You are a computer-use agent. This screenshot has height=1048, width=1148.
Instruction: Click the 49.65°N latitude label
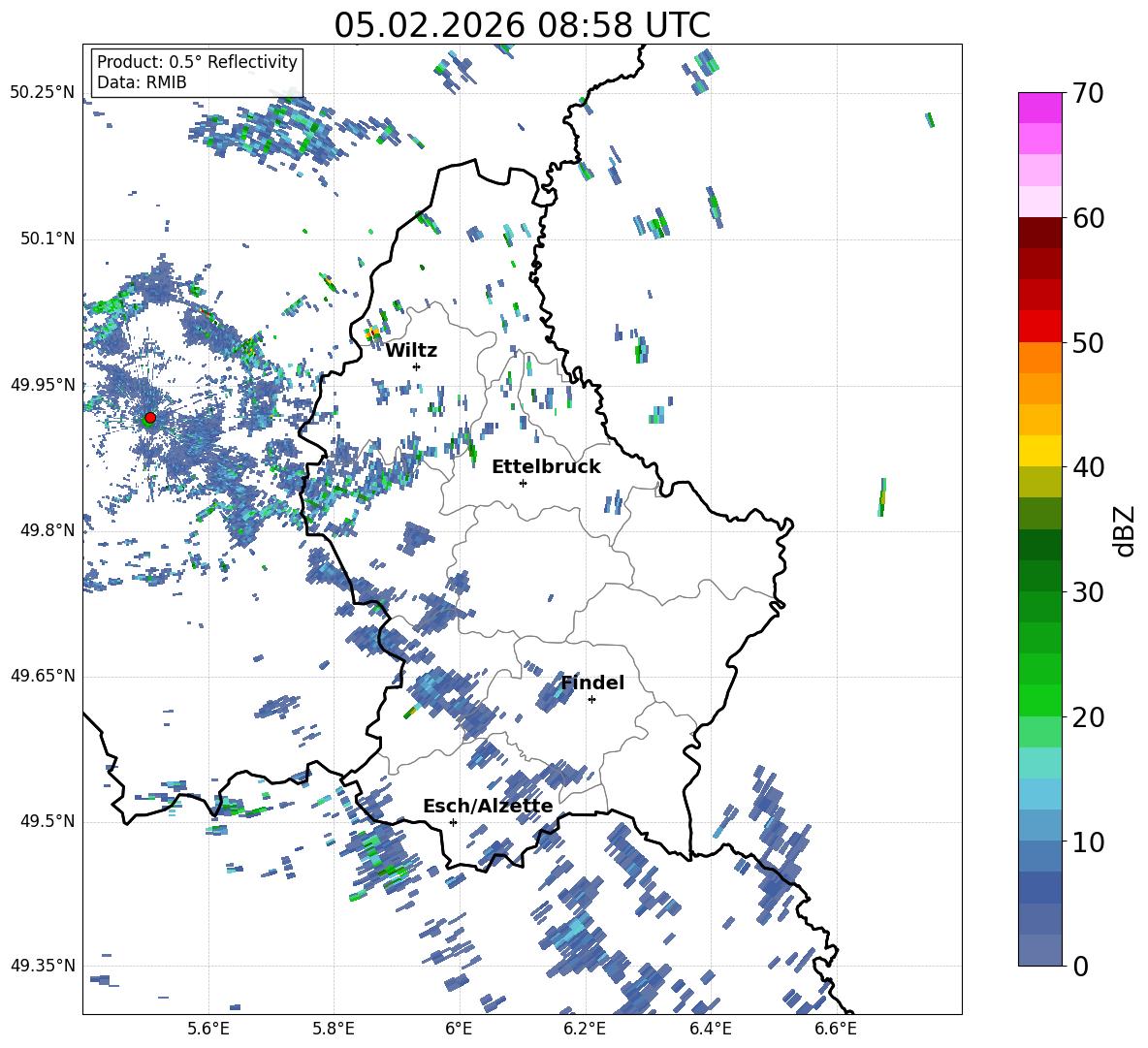(x=43, y=676)
